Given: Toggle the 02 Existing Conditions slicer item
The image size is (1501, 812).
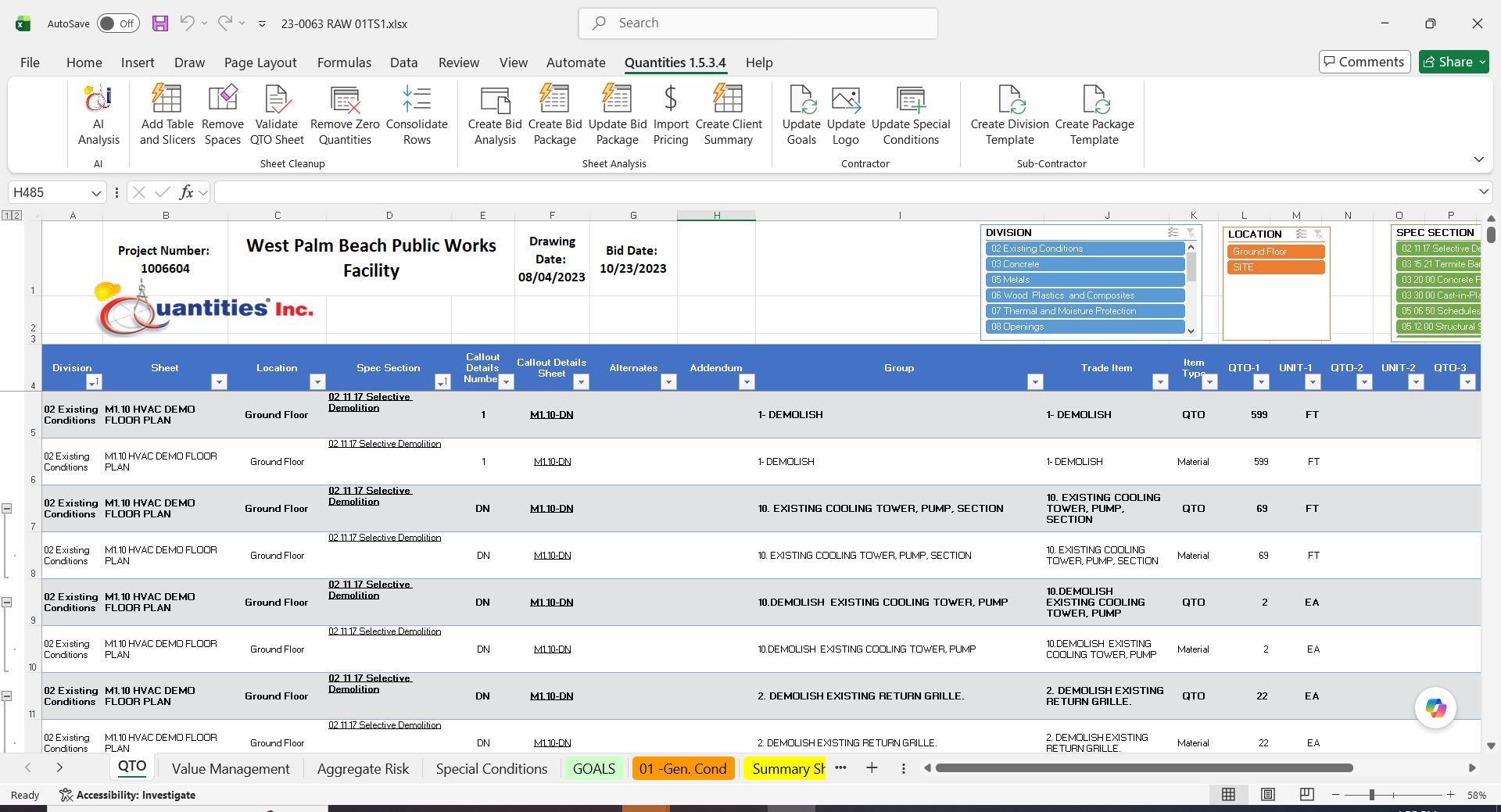Looking at the screenshot, I should tap(1085, 249).
